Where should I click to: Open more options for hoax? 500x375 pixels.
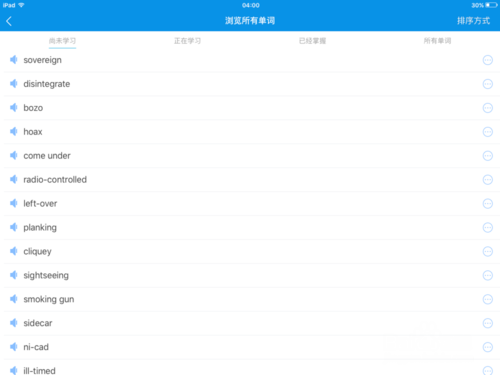[488, 132]
